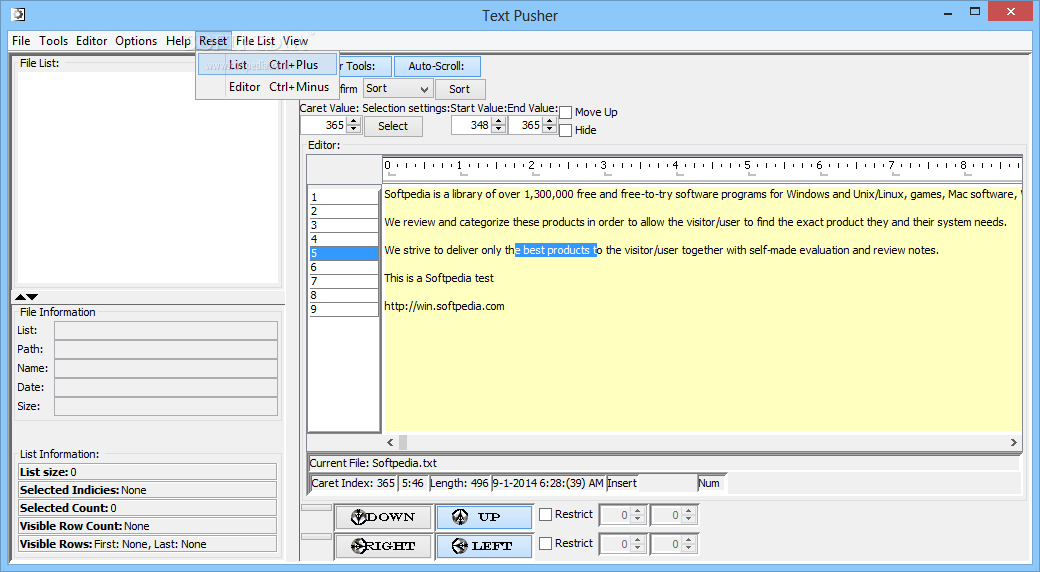1040x572 pixels.
Task: Click the Path field in File Information
Action: (x=166, y=350)
